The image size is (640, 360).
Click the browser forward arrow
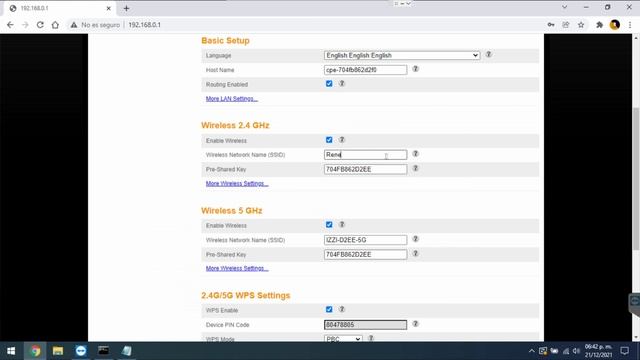coord(25,25)
